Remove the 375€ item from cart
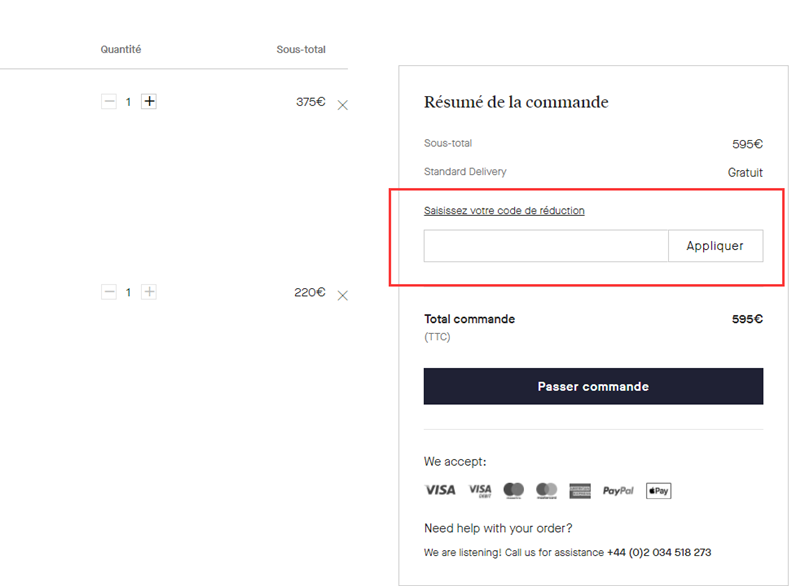The width and height of the screenshot is (800, 586). click(x=343, y=105)
